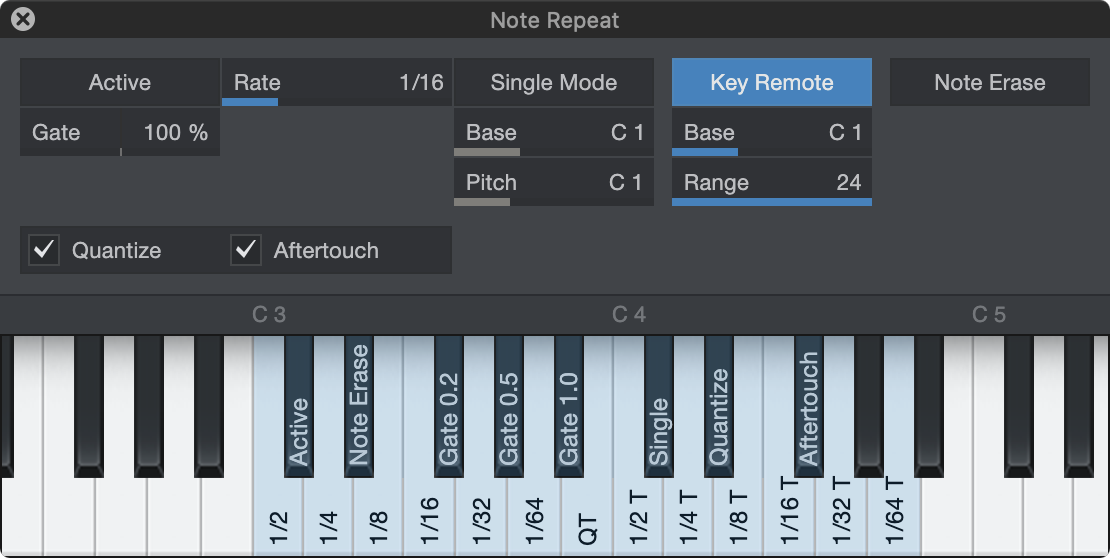Hit the Gate 0.5 black key
Viewport: 1110px width, 558px height.
tap(509, 405)
